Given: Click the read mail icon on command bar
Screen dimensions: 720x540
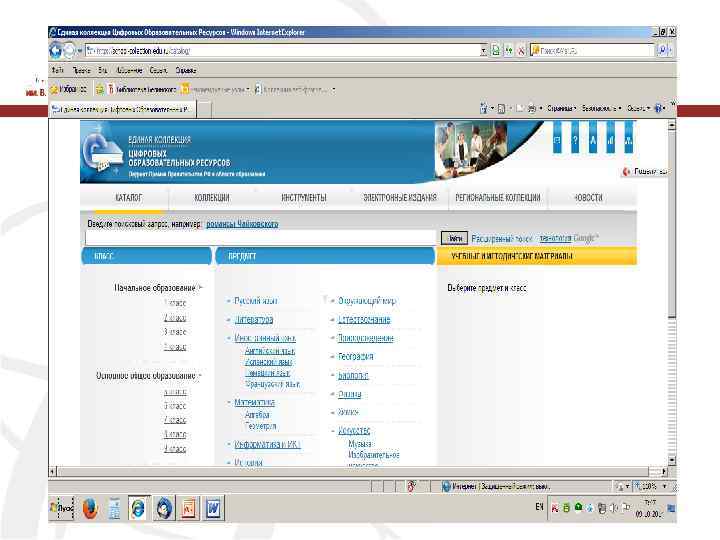Looking at the screenshot, I should tap(520, 108).
